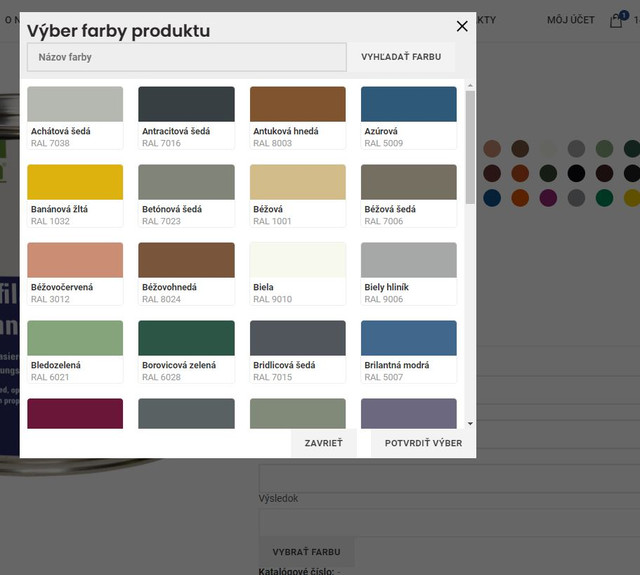Viewport: 640px width, 575px height.
Task: Close the color selection dialog with X
Action: coord(462,26)
